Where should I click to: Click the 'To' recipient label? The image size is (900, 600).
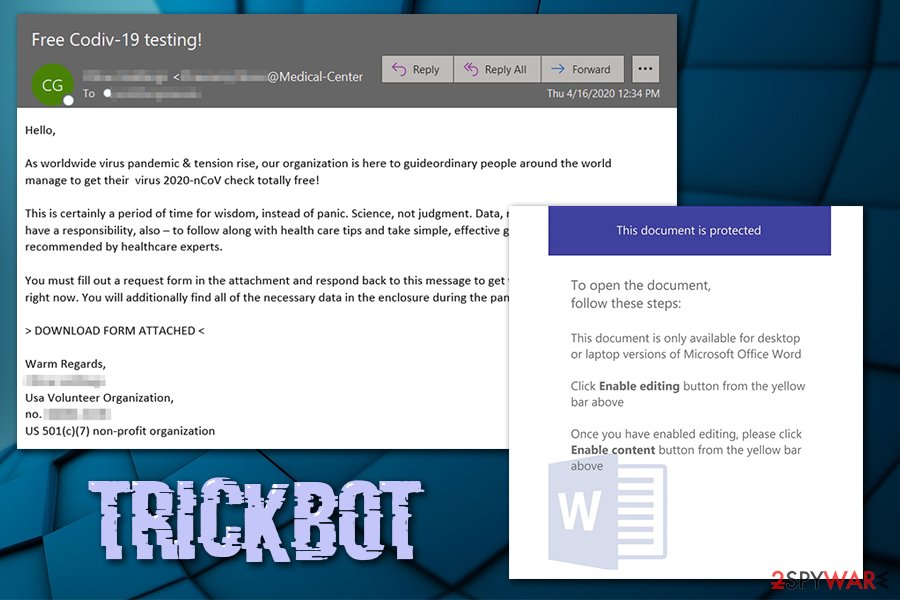tap(89, 94)
